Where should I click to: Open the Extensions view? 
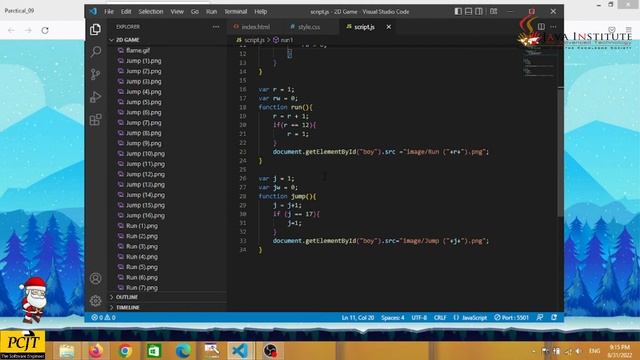point(96,120)
